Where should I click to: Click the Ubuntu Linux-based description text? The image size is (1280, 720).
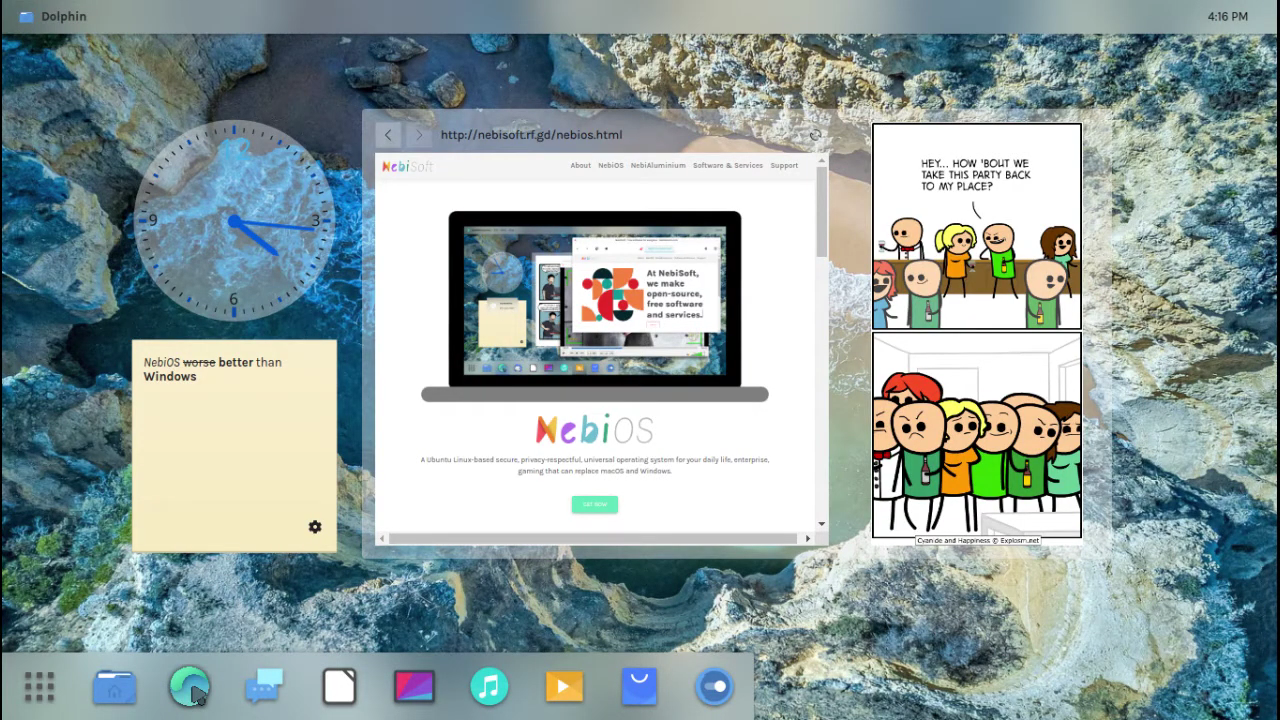coord(595,465)
